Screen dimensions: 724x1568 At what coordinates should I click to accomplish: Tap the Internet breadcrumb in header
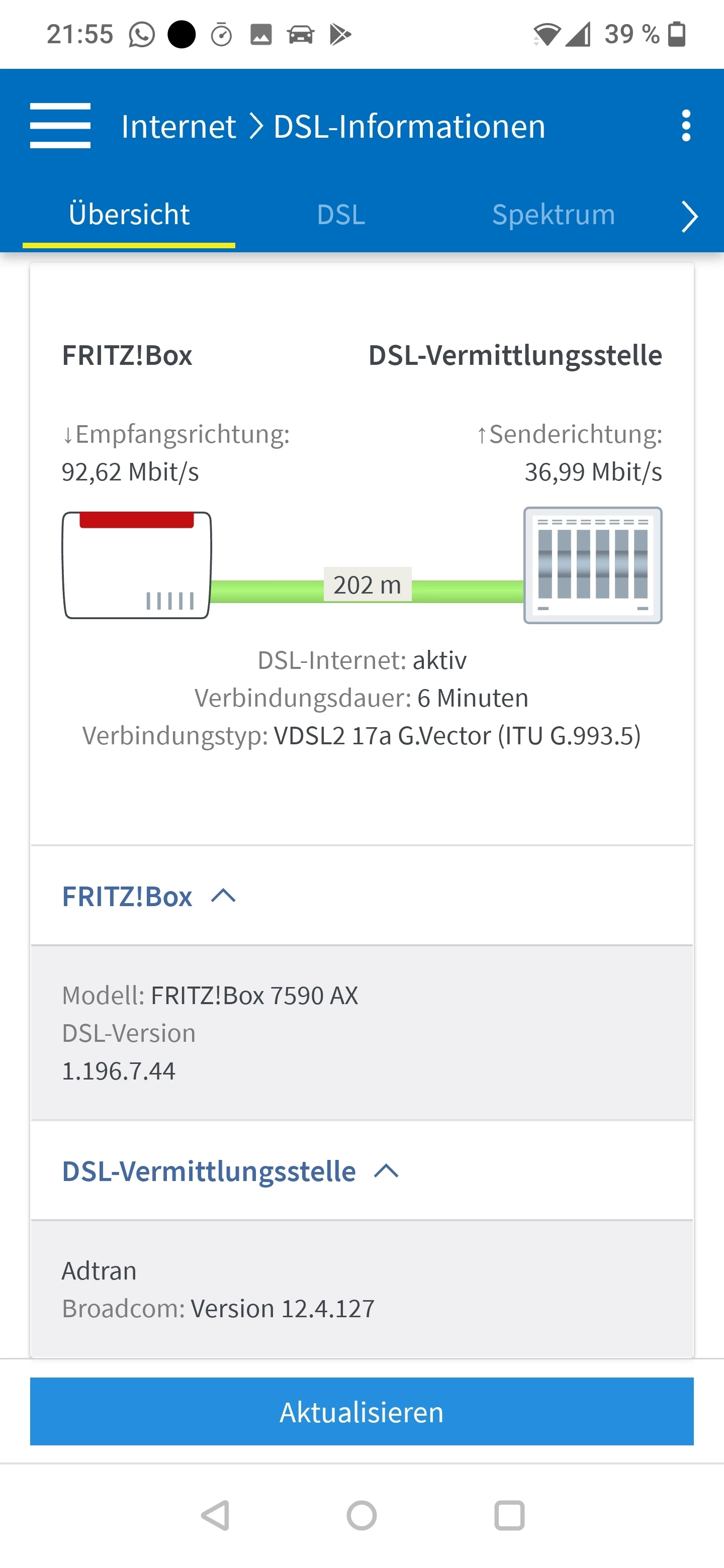(x=178, y=127)
